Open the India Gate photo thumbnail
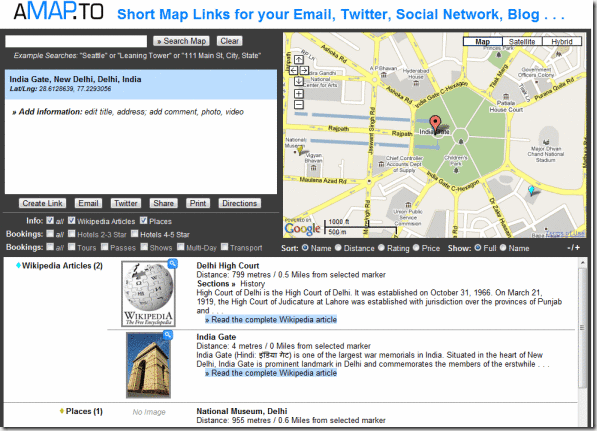This screenshot has height=431, width=597. (x=148, y=365)
